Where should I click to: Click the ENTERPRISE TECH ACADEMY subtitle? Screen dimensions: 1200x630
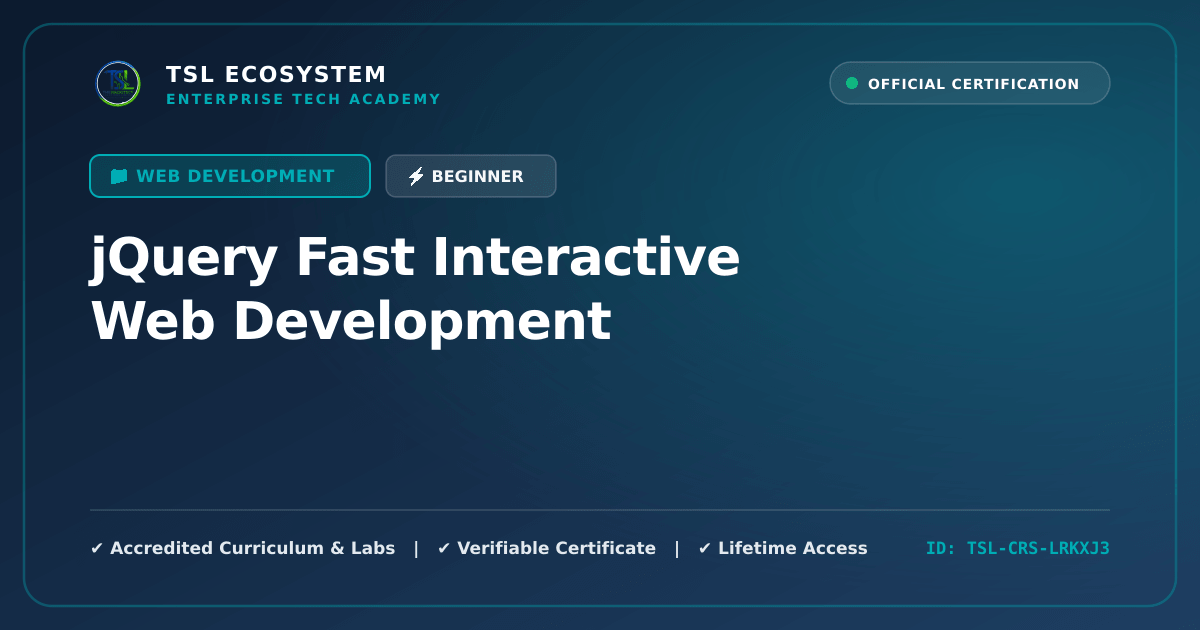point(303,99)
